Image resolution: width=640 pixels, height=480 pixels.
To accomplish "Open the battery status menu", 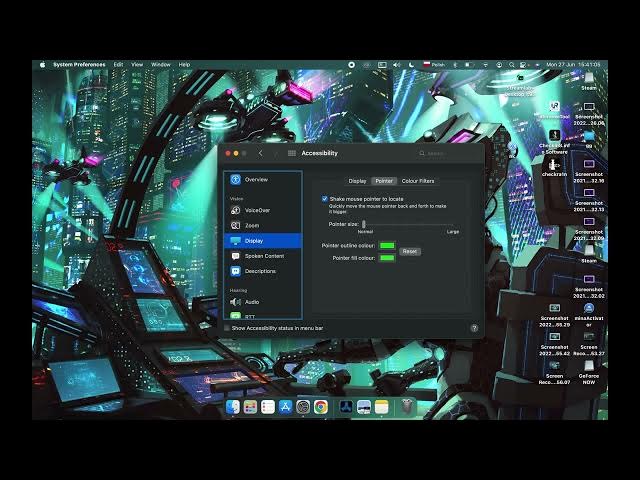I will tap(469, 65).
